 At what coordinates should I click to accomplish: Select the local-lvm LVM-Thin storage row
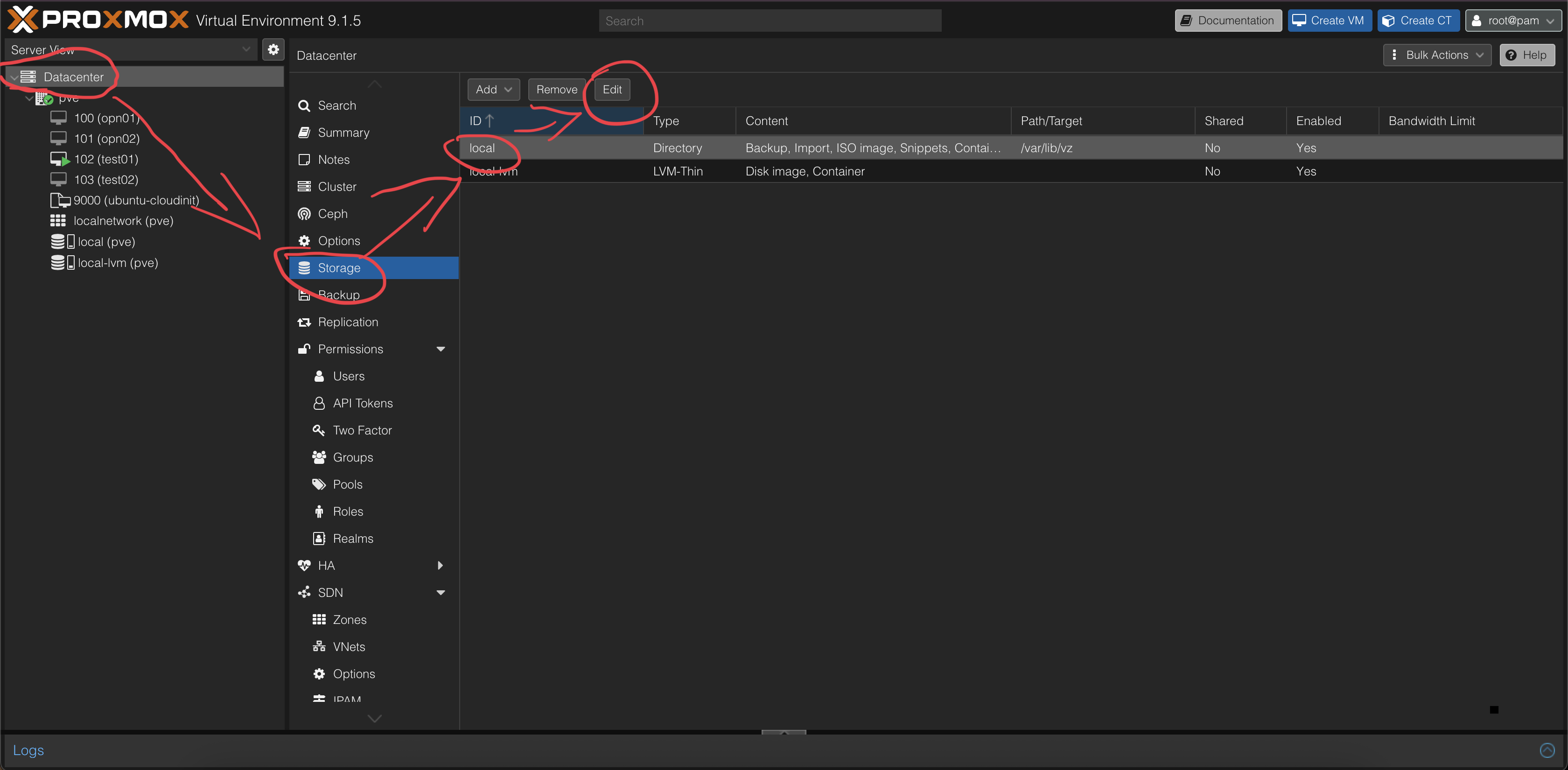1010,172
